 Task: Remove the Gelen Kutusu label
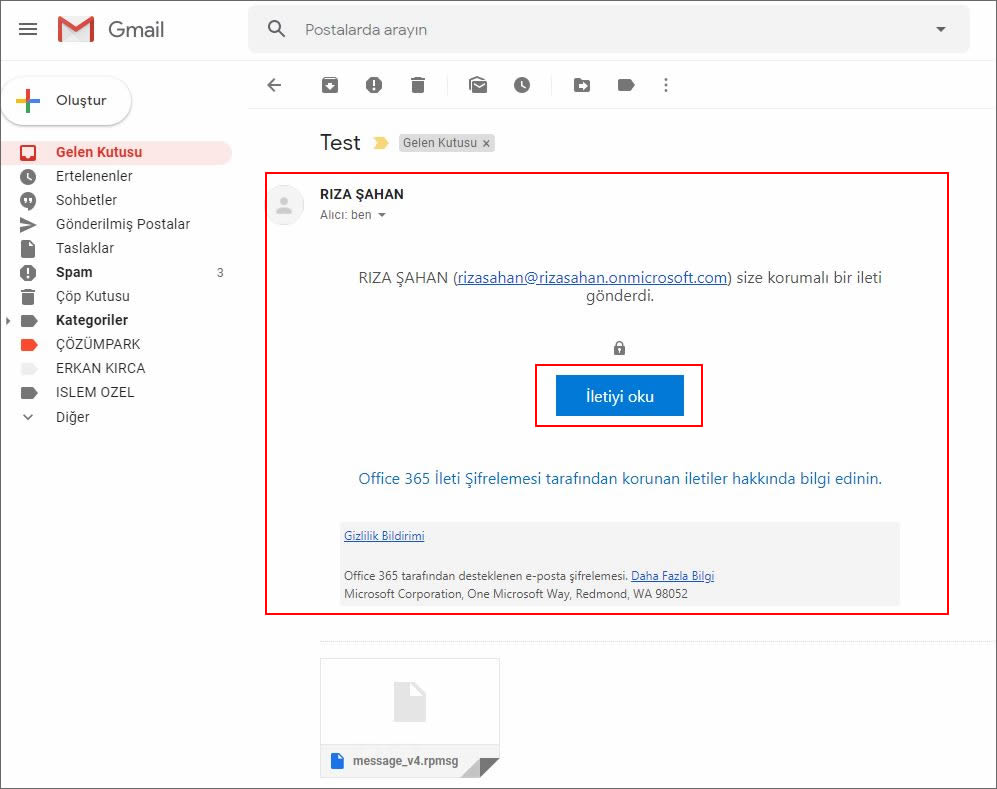coord(486,144)
